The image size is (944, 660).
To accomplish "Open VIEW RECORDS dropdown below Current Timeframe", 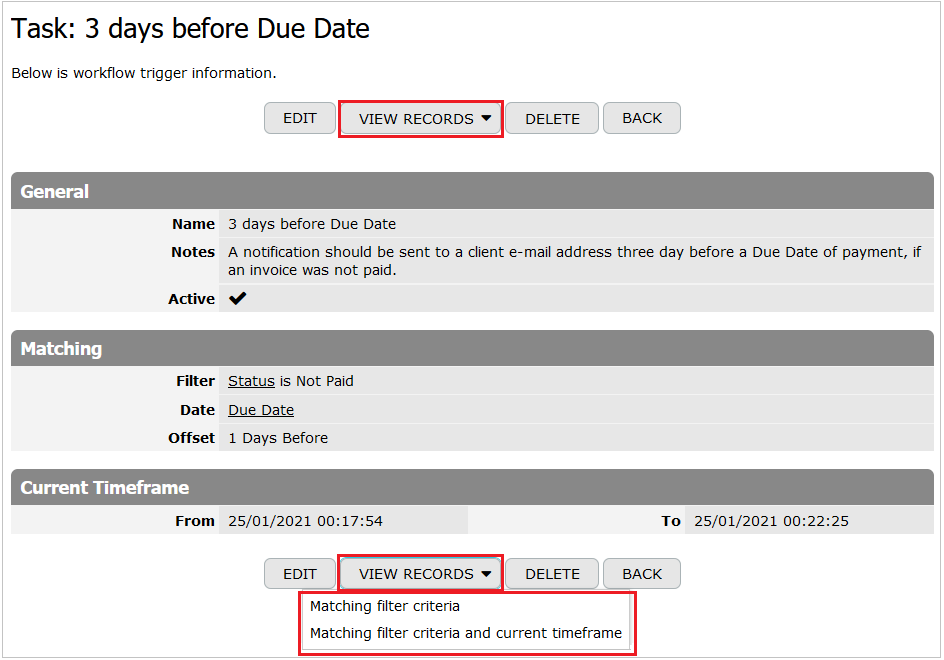I will 420,574.
